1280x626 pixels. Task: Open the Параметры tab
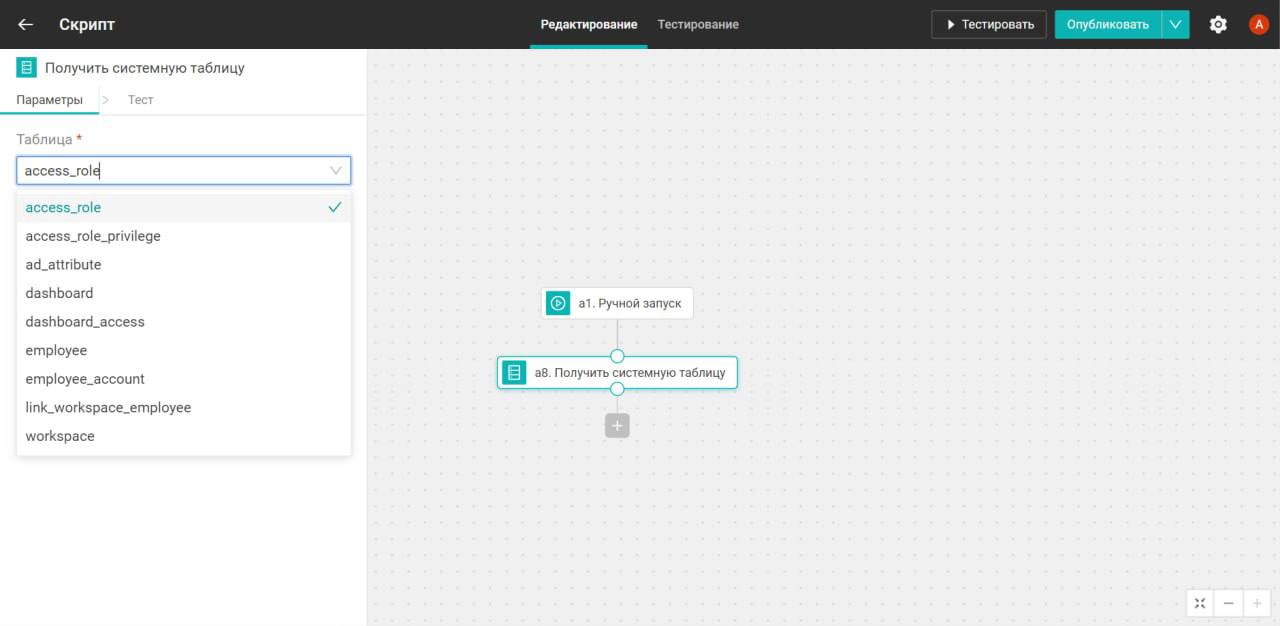50,100
